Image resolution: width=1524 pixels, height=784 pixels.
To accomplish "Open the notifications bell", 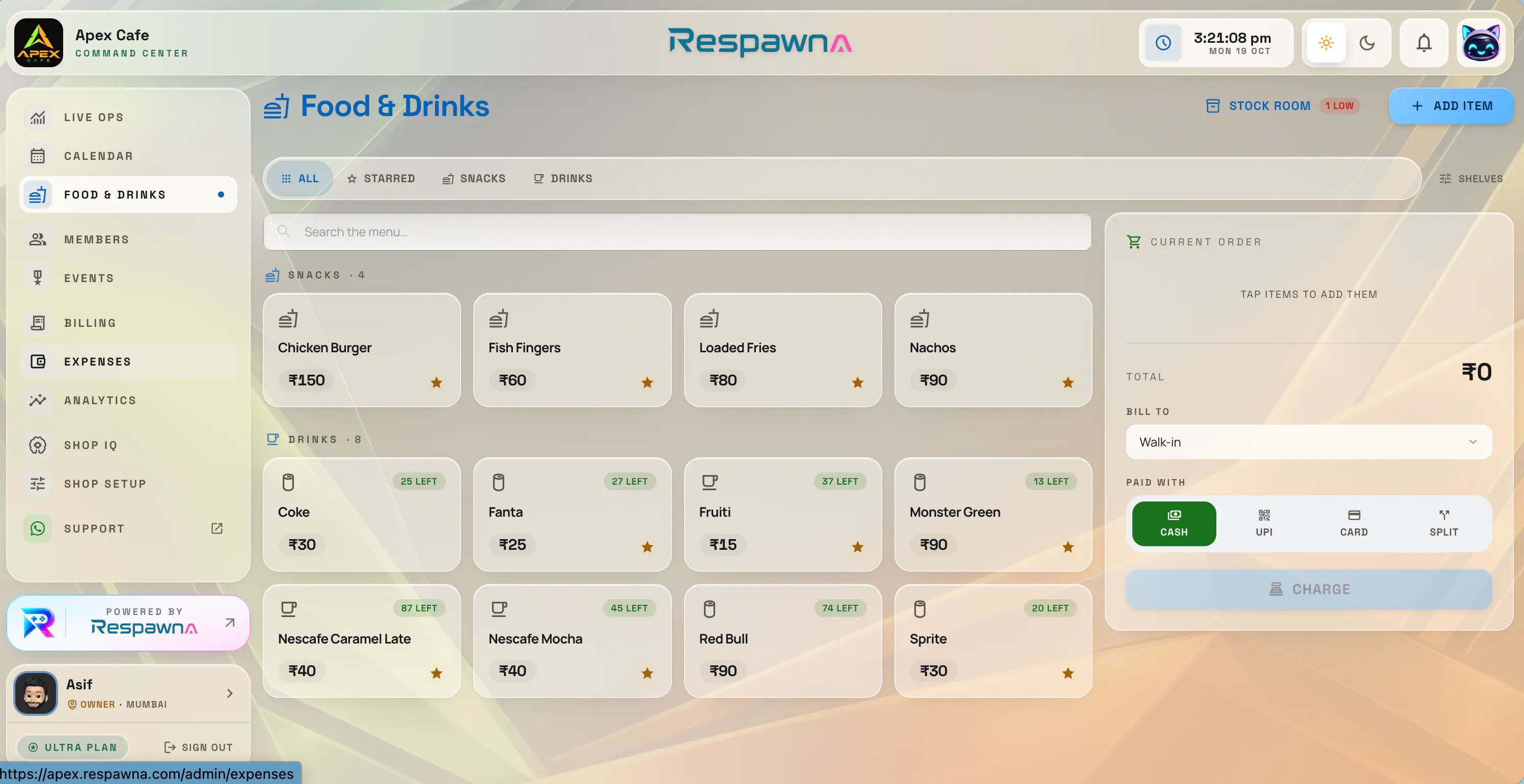I will (x=1424, y=43).
